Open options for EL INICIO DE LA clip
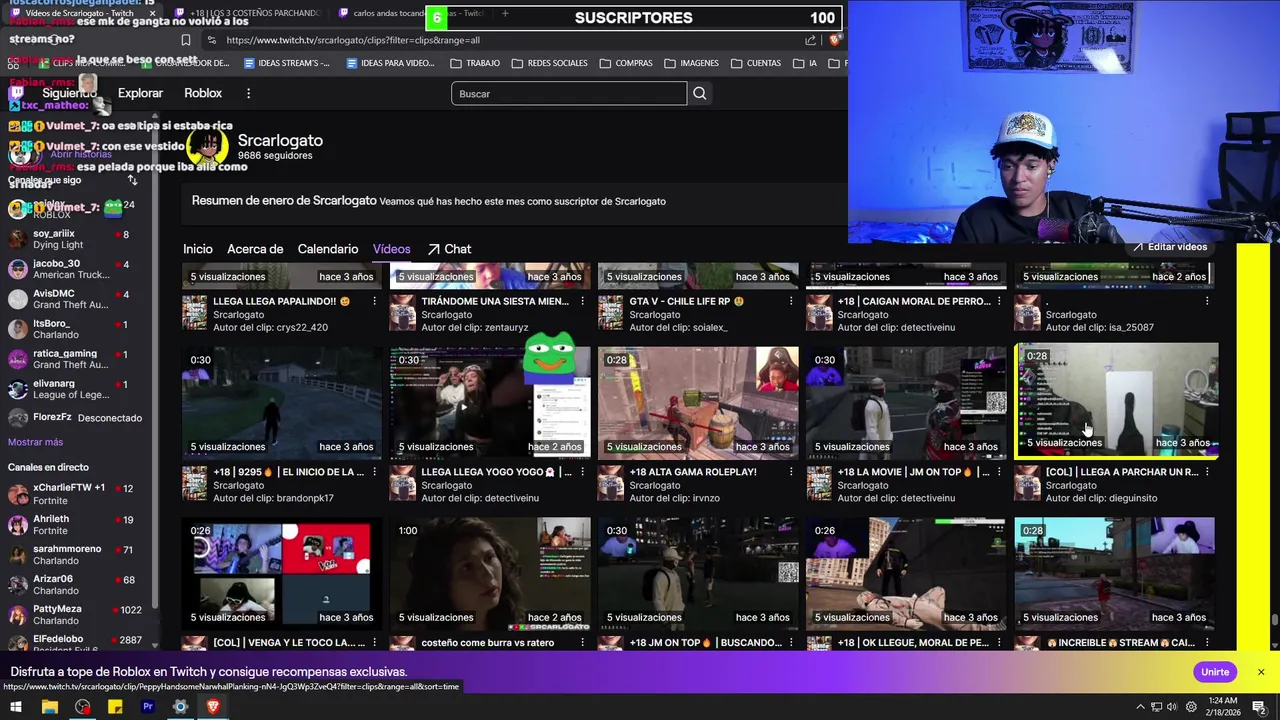 (x=374, y=472)
